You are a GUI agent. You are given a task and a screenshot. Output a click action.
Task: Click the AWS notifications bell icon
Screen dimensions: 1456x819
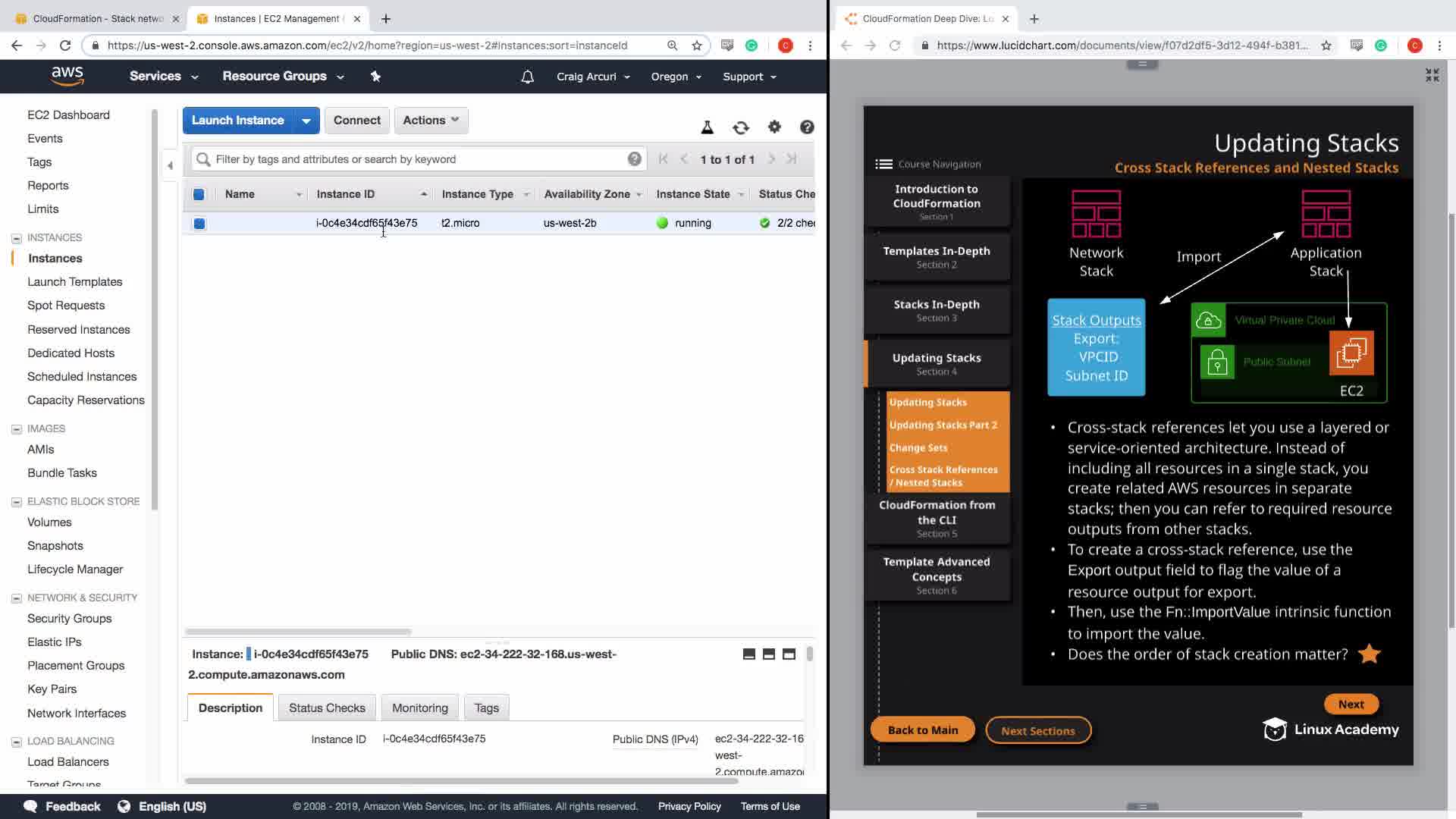[x=528, y=77]
